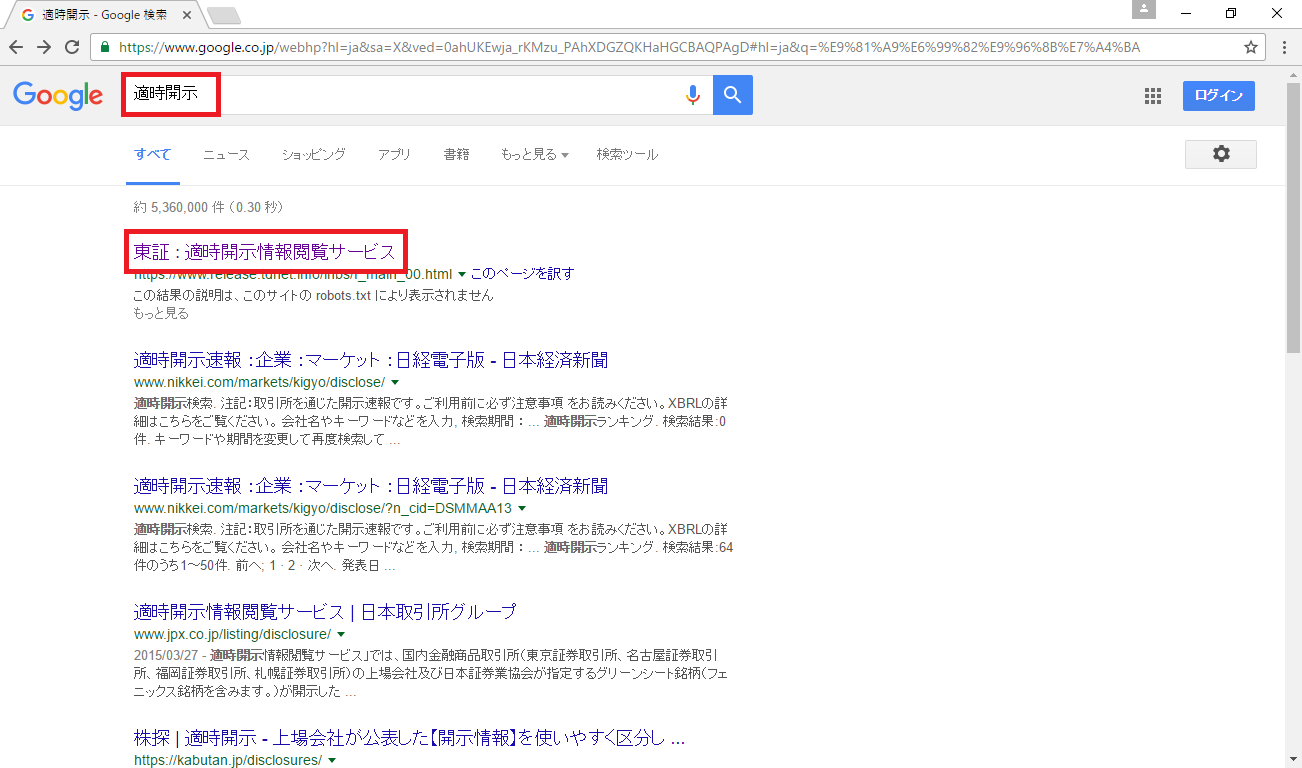
Task: Open the Google apps grid
Action: pyautogui.click(x=1153, y=96)
